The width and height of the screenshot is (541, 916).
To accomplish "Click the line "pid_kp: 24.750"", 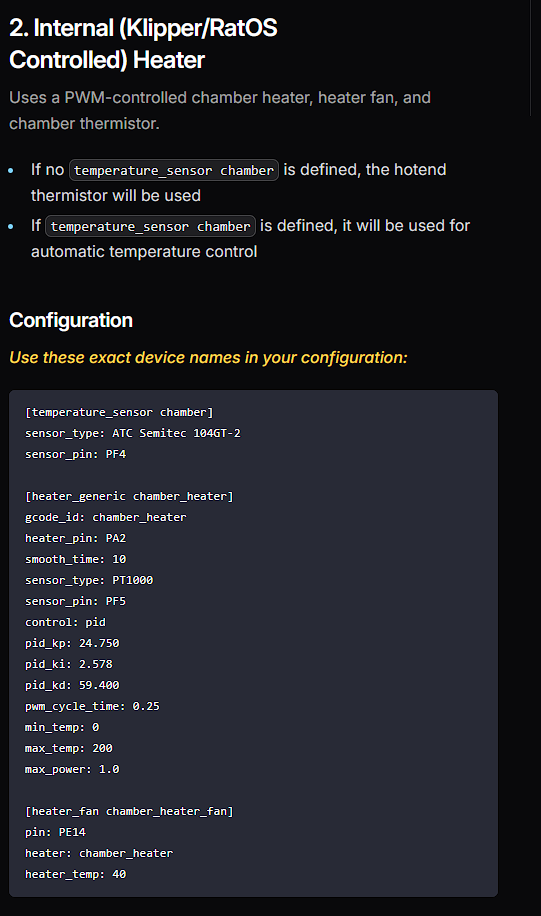I will pyautogui.click(x=72, y=644).
